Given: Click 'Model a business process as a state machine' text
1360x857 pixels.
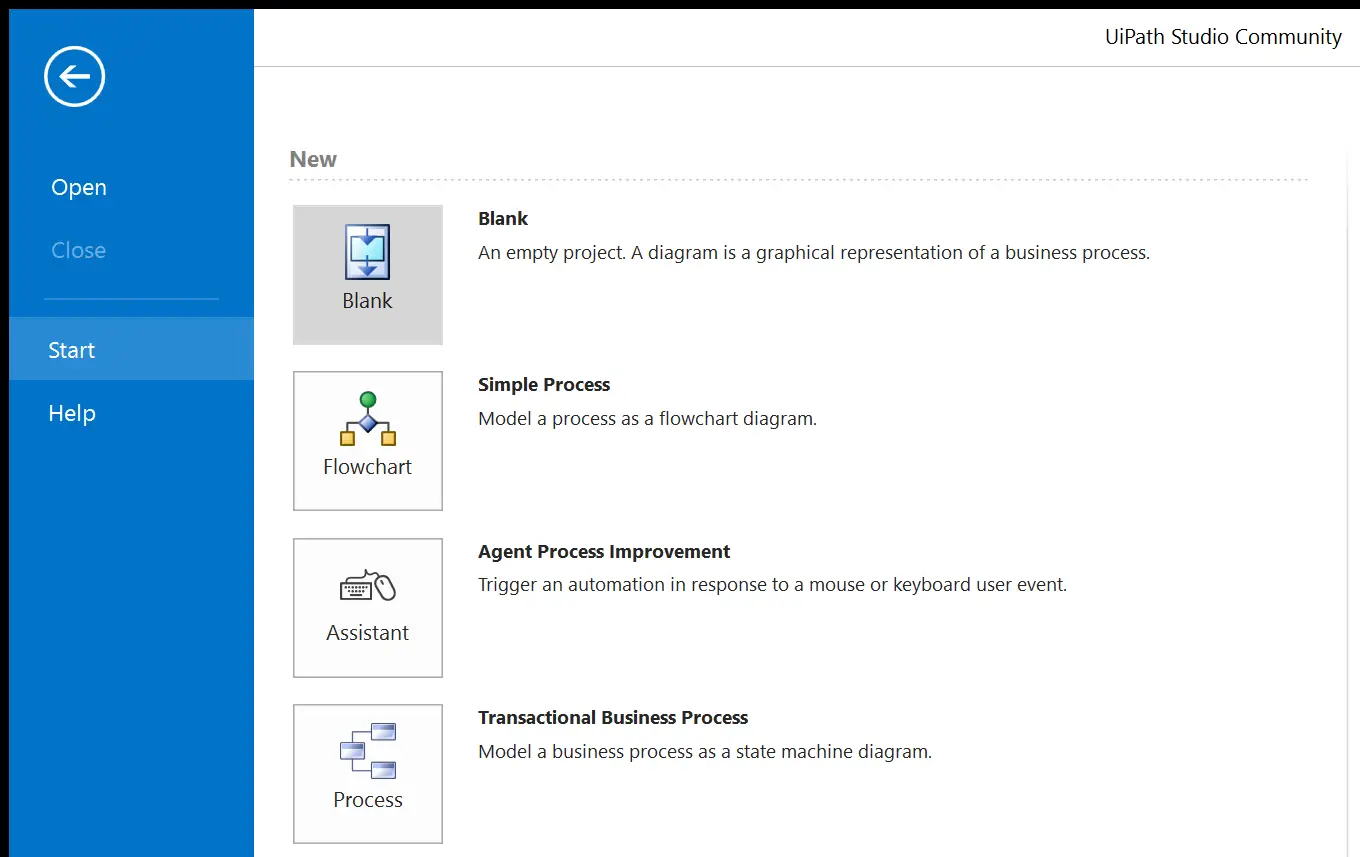Looking at the screenshot, I should [705, 752].
